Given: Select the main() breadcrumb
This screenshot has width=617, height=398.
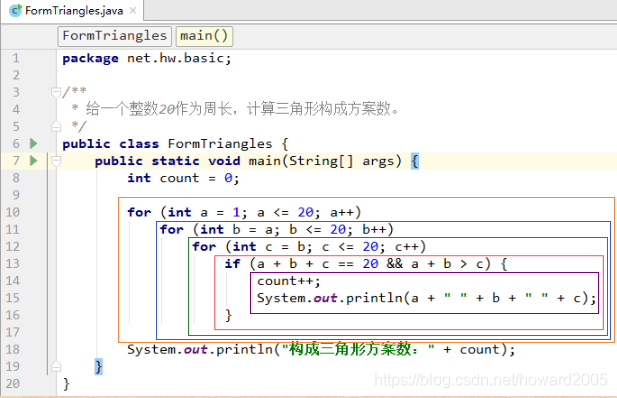Looking at the screenshot, I should (204, 36).
